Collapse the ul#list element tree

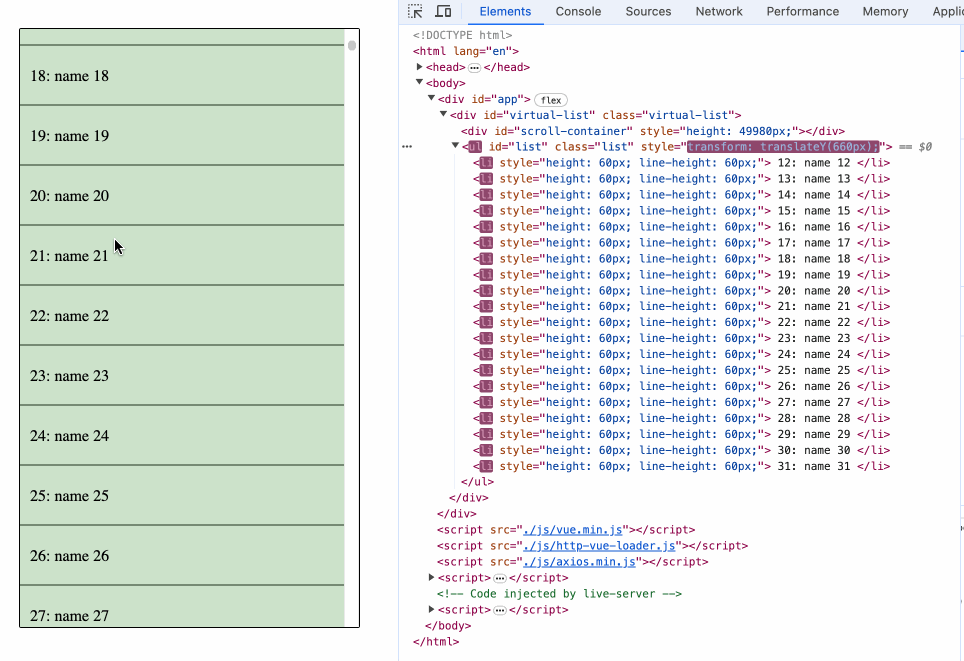coord(454,146)
